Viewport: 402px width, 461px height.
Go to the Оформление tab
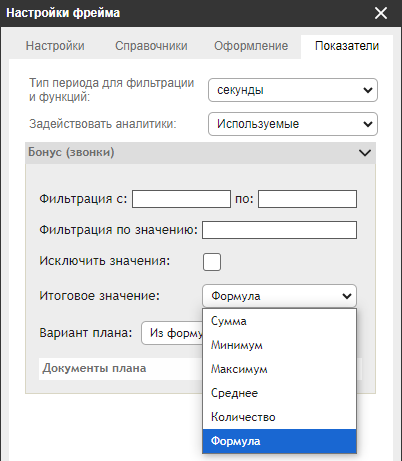click(x=251, y=46)
